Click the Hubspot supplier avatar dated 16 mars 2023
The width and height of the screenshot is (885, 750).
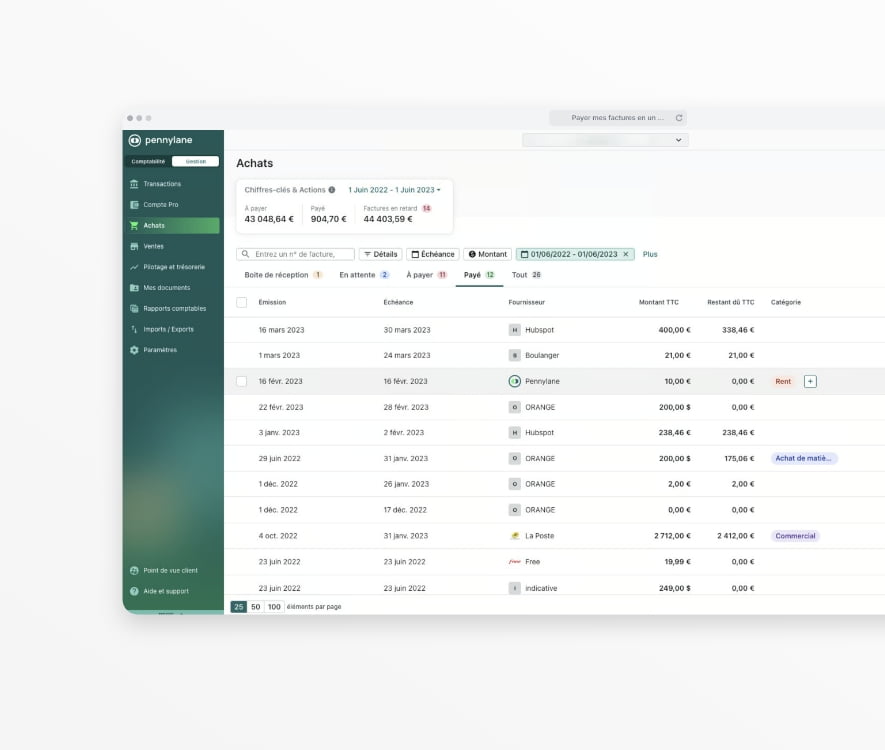click(515, 330)
